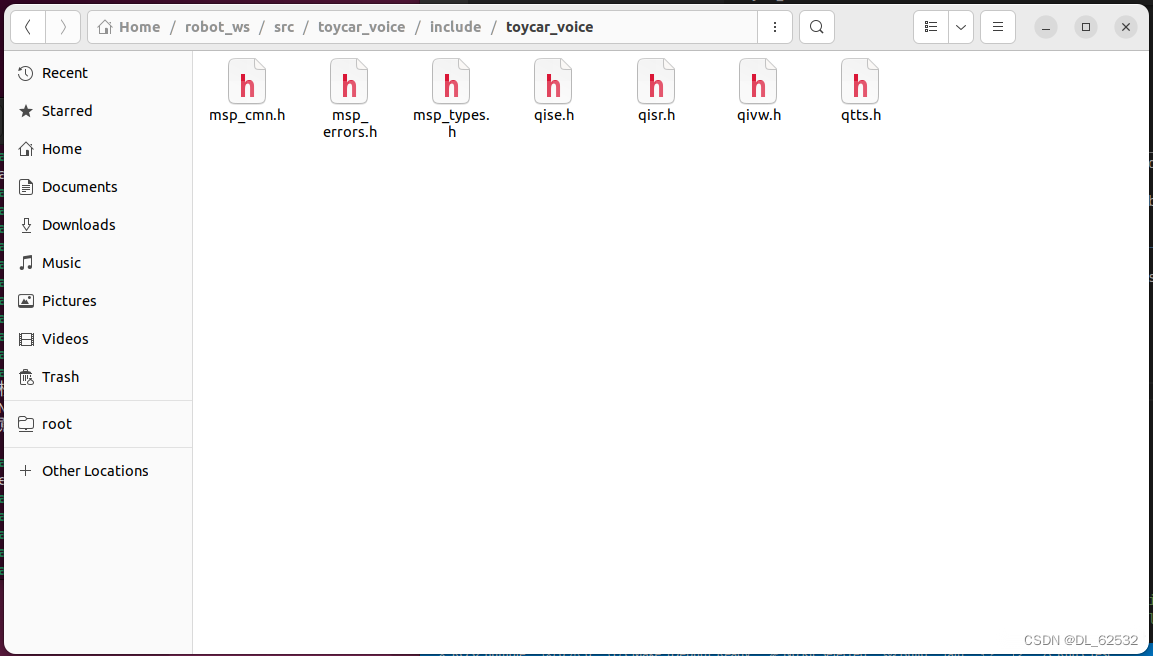Open the root location in the sidebar

99,424
